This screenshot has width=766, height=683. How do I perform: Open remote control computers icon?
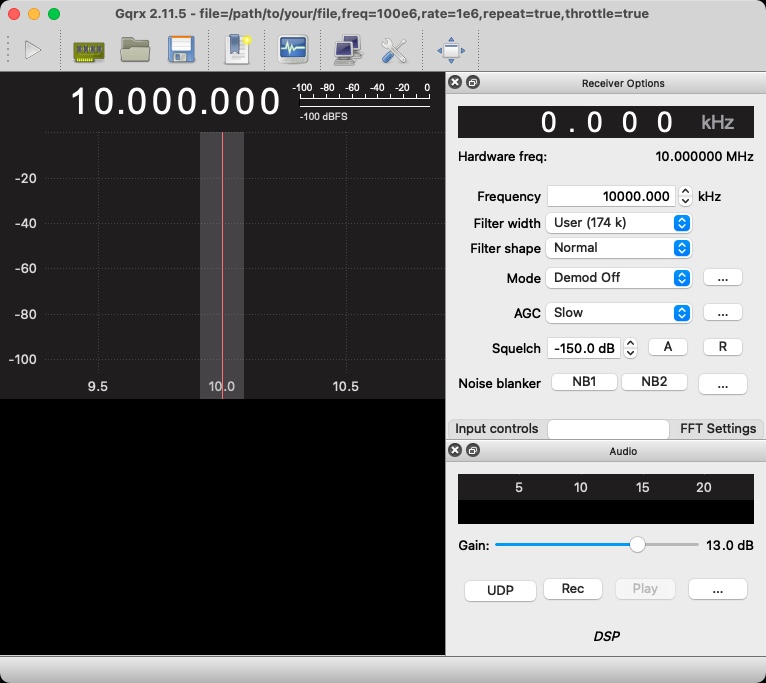pyautogui.click(x=348, y=50)
